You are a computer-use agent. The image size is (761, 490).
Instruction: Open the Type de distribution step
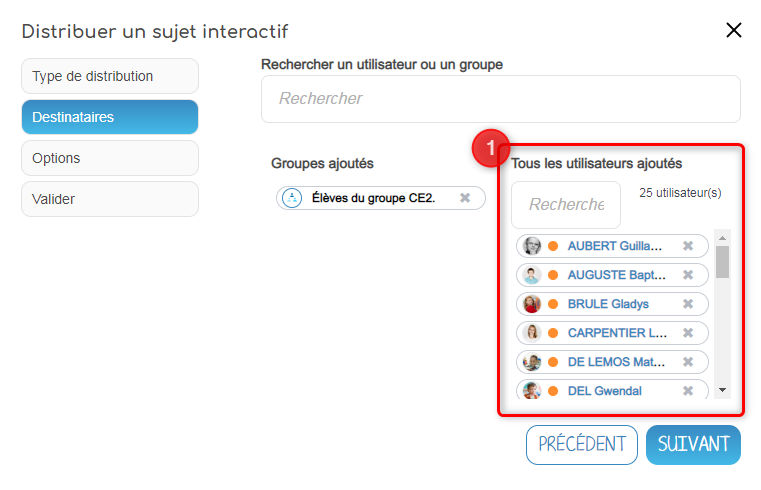pos(110,76)
